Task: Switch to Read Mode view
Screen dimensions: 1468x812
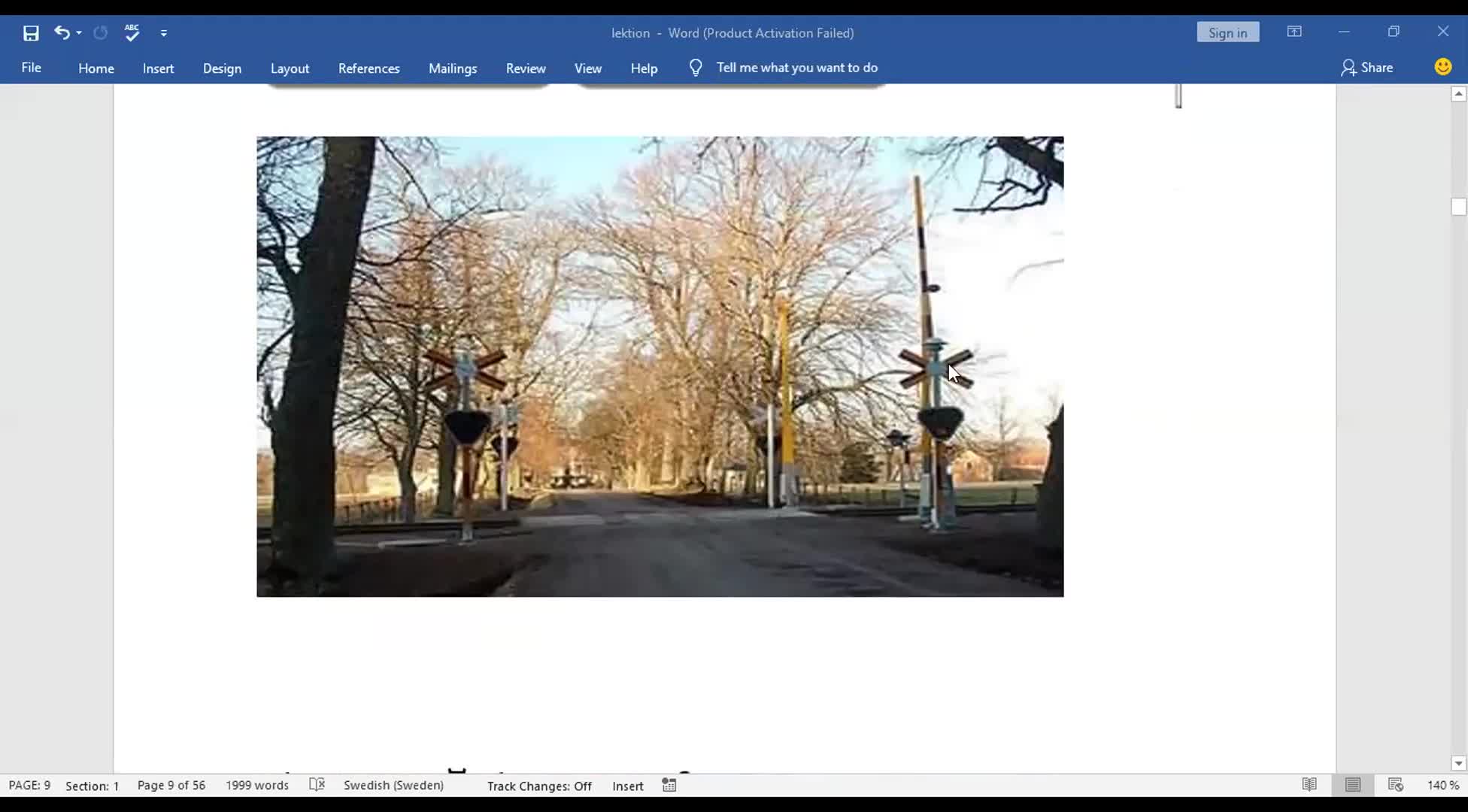Action: (x=1309, y=785)
